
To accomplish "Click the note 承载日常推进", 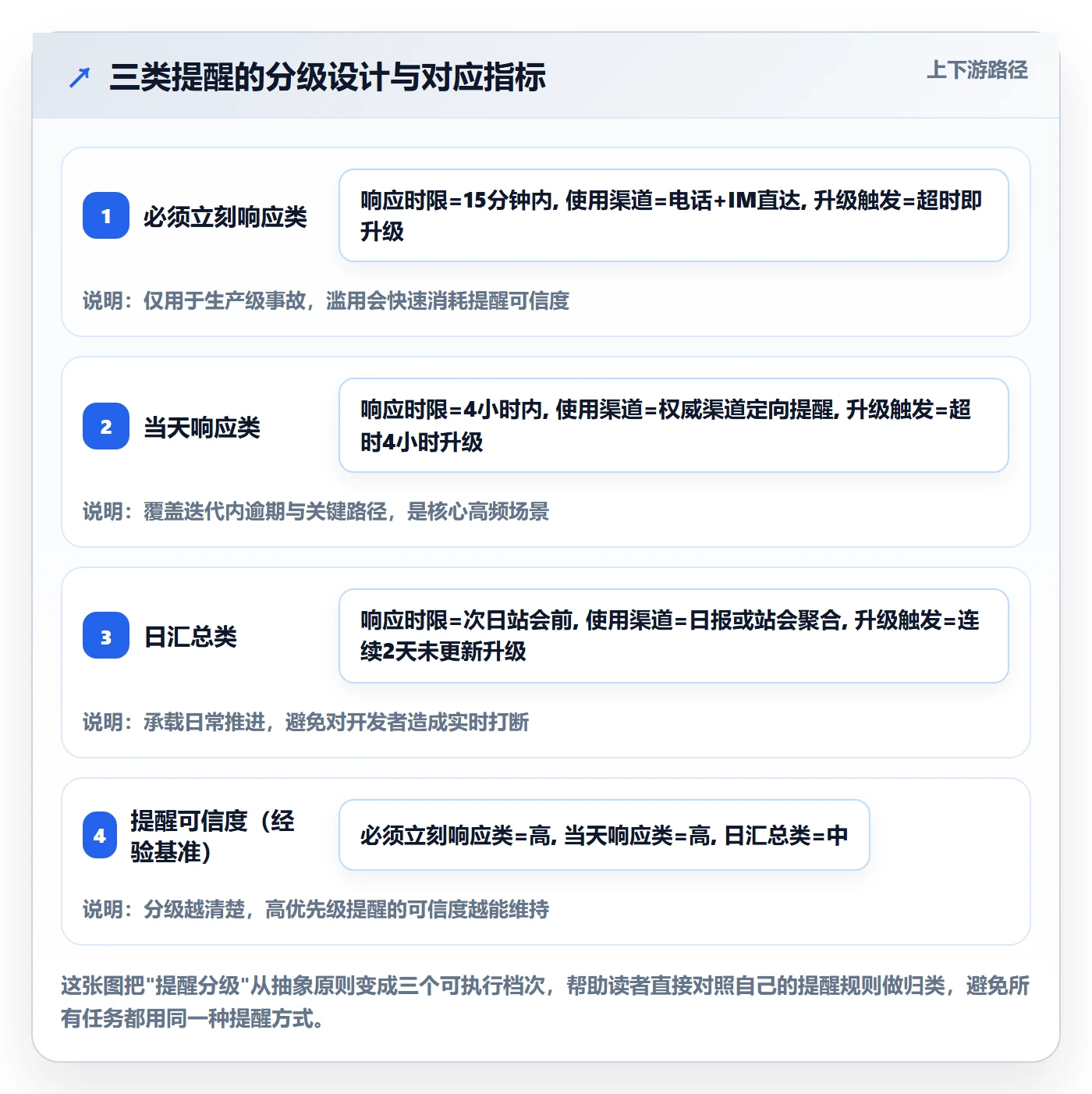I will 306,722.
